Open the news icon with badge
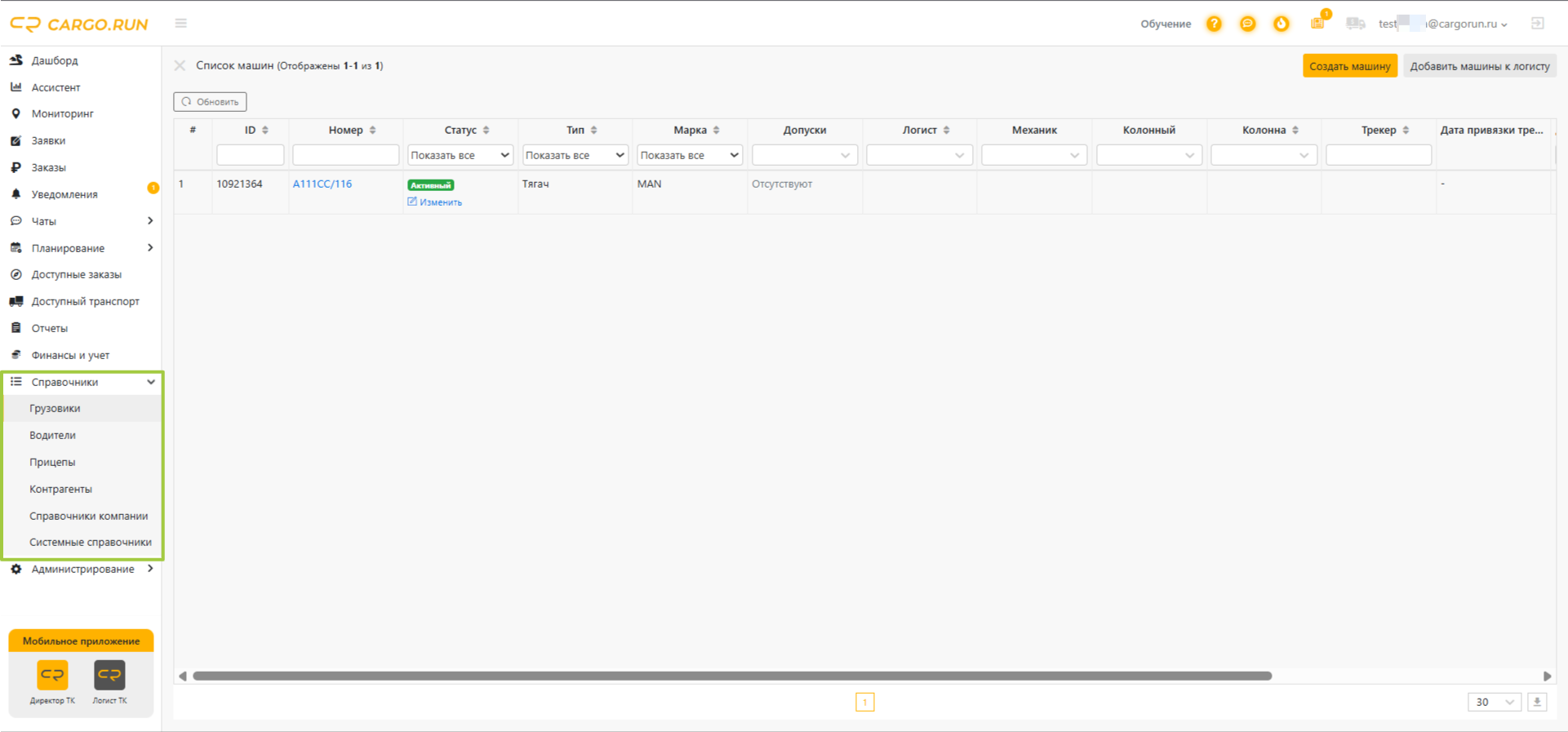 point(1318,22)
